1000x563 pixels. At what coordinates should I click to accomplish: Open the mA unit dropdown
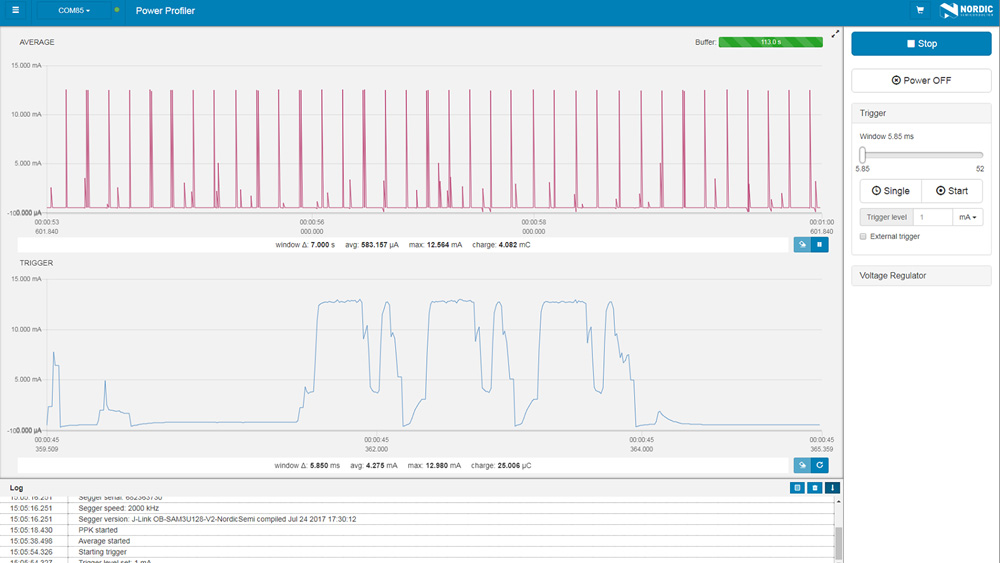pyautogui.click(x=967, y=217)
